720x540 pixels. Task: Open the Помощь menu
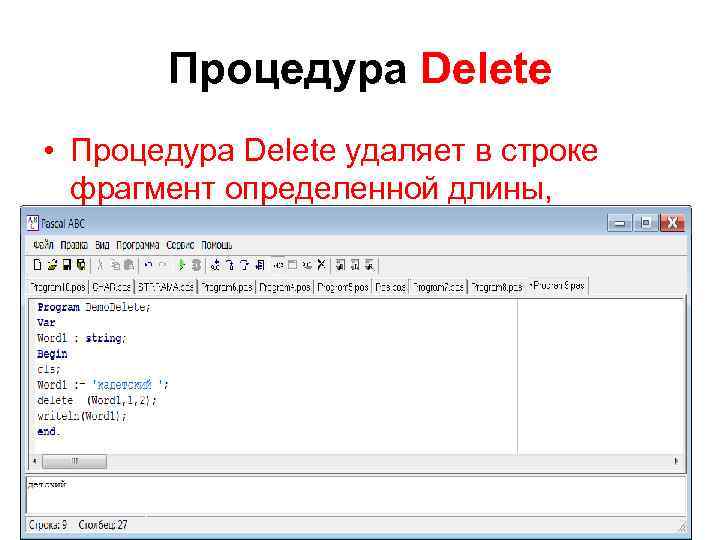pyautogui.click(x=217, y=245)
